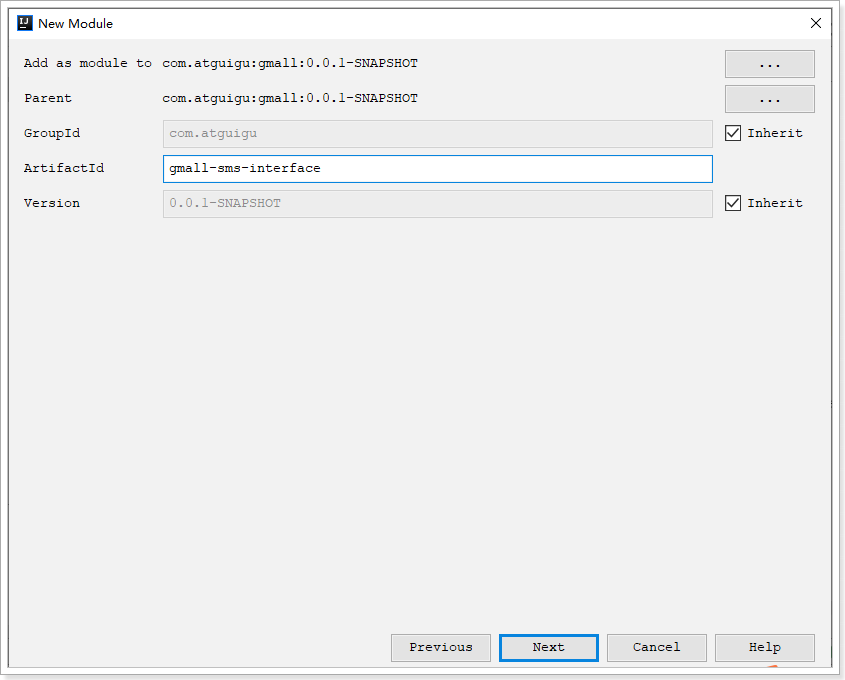
Task: Click the disabled Version field
Action: (437, 204)
